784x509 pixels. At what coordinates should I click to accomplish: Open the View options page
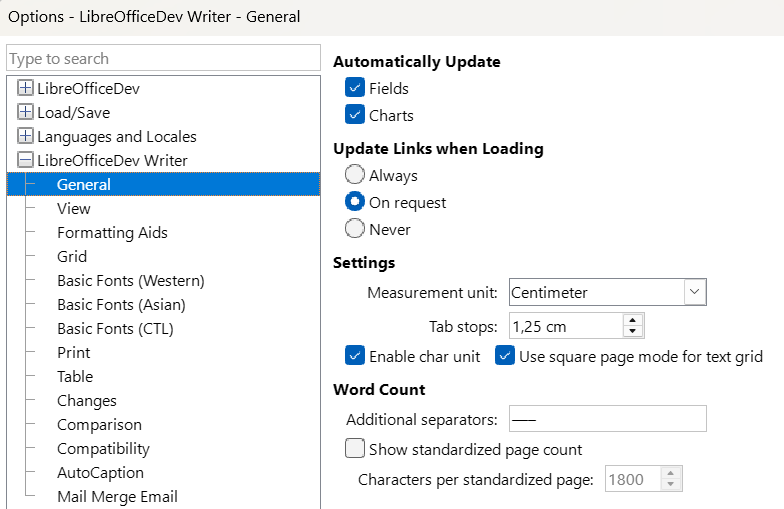74,208
